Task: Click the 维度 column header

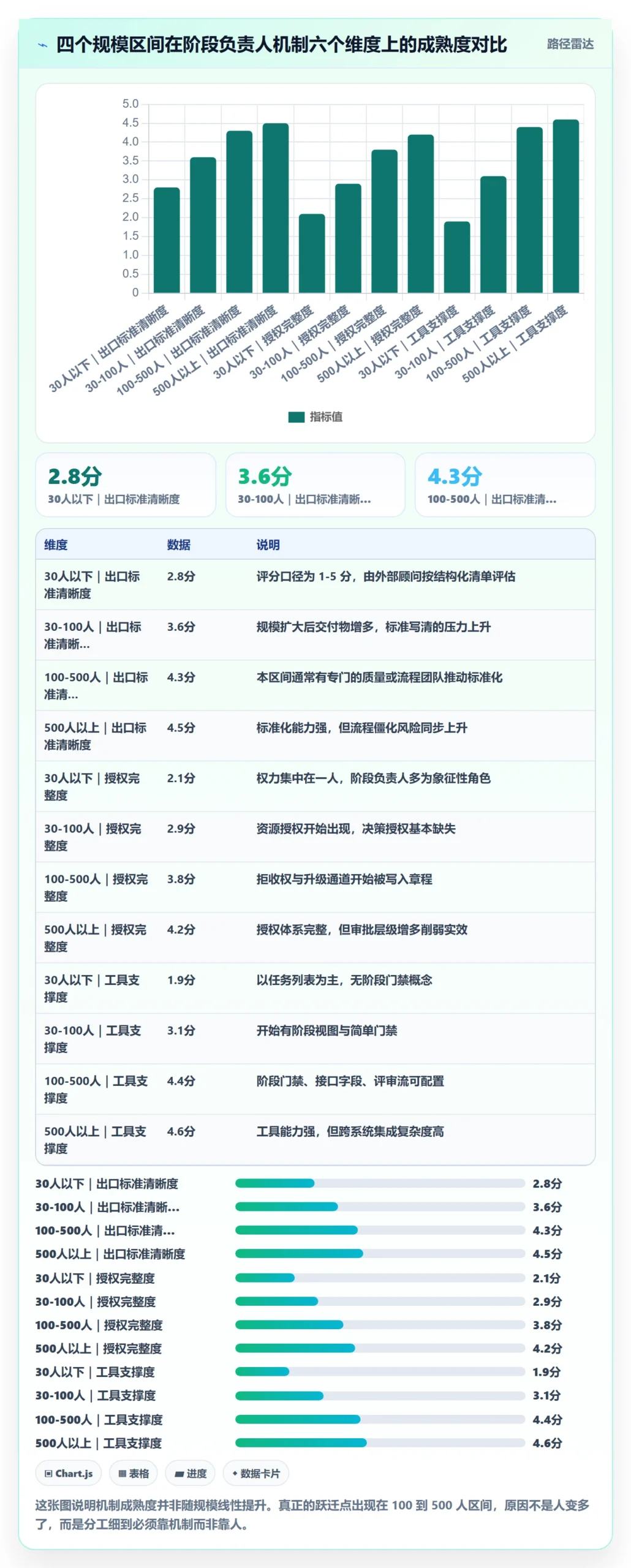Action: [56, 545]
